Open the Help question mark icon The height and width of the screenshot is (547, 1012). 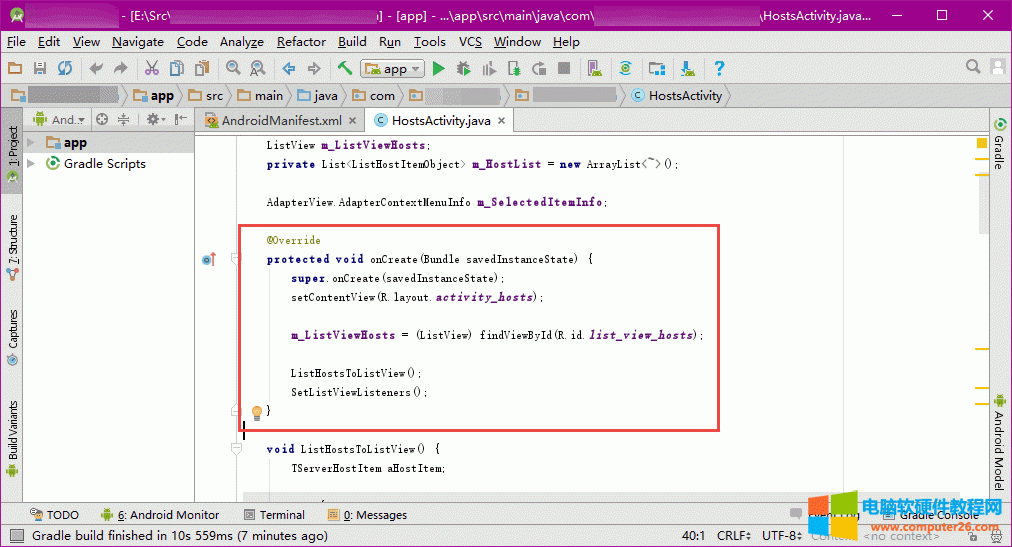point(719,69)
